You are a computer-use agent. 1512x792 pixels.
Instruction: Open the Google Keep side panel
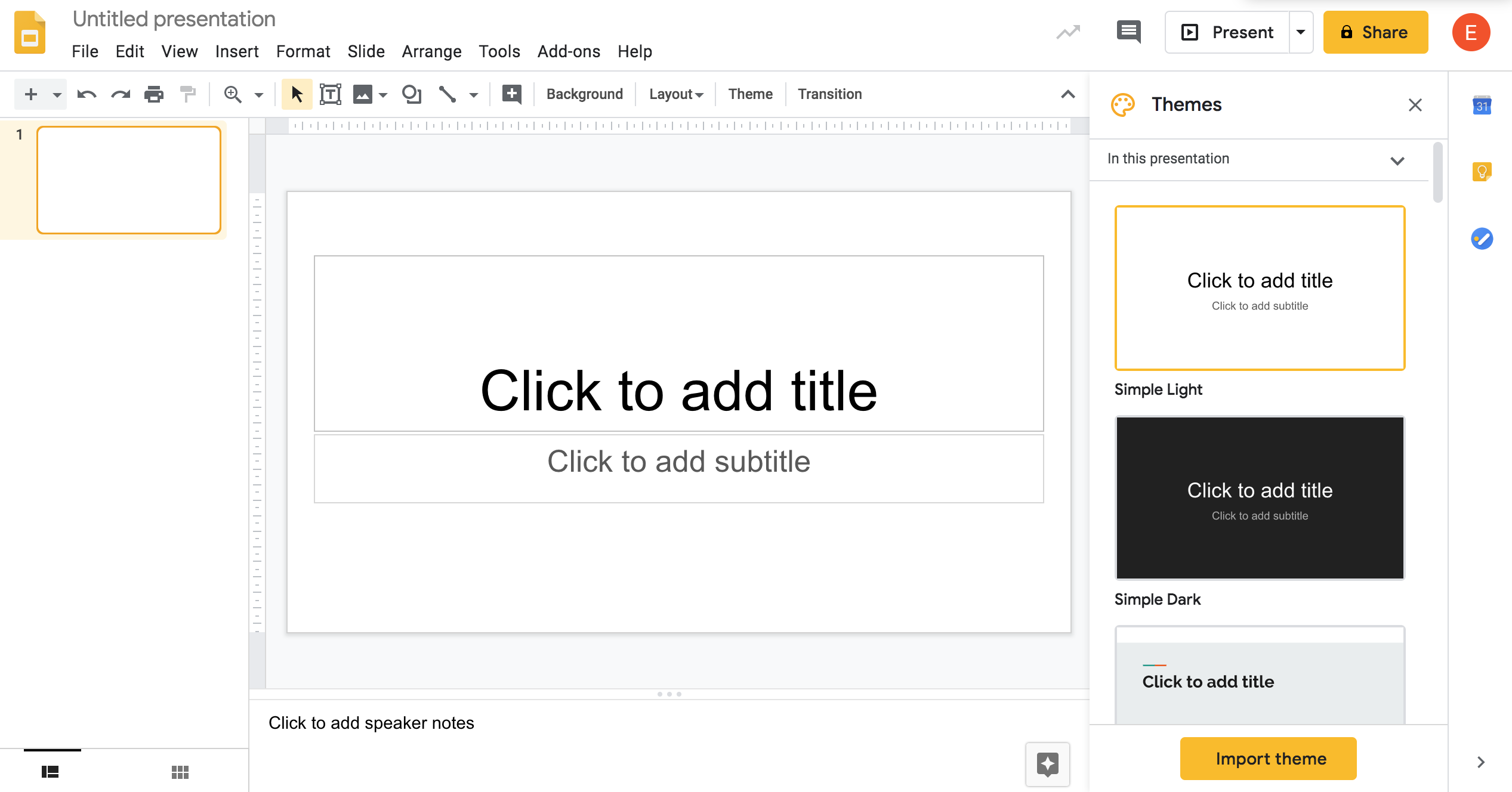tap(1482, 172)
